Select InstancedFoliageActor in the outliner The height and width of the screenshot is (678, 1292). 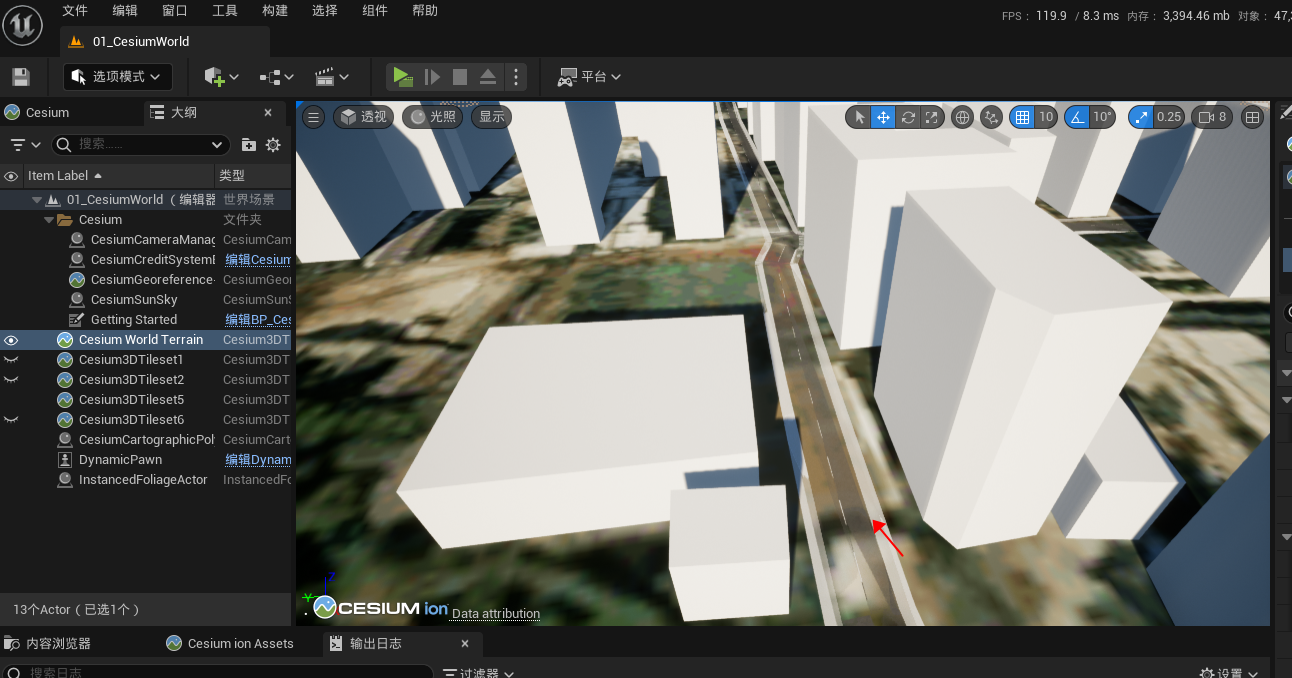143,480
